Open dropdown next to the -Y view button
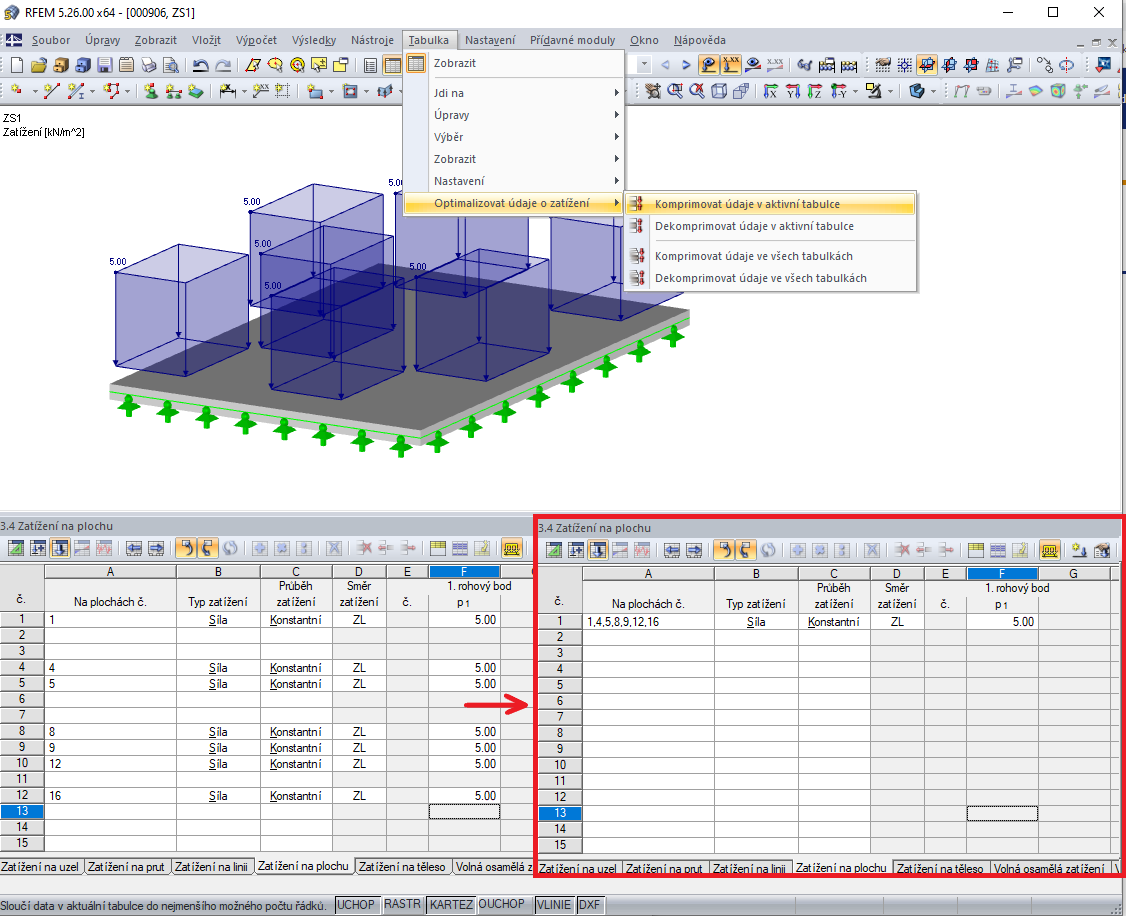The image size is (1126, 916). point(855,91)
